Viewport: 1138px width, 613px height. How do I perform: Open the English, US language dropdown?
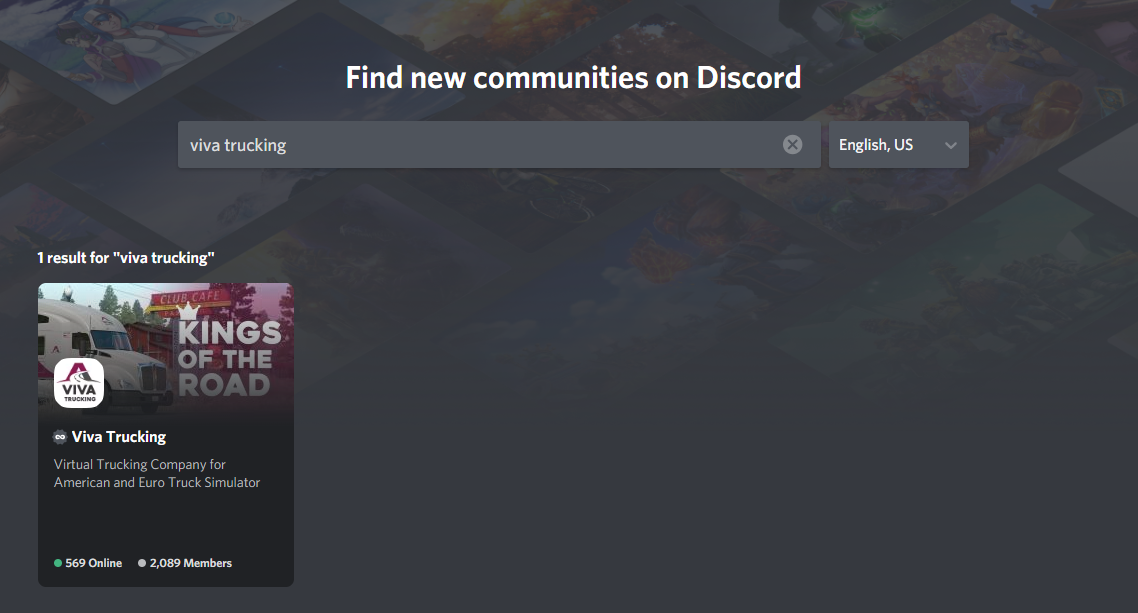coord(898,144)
